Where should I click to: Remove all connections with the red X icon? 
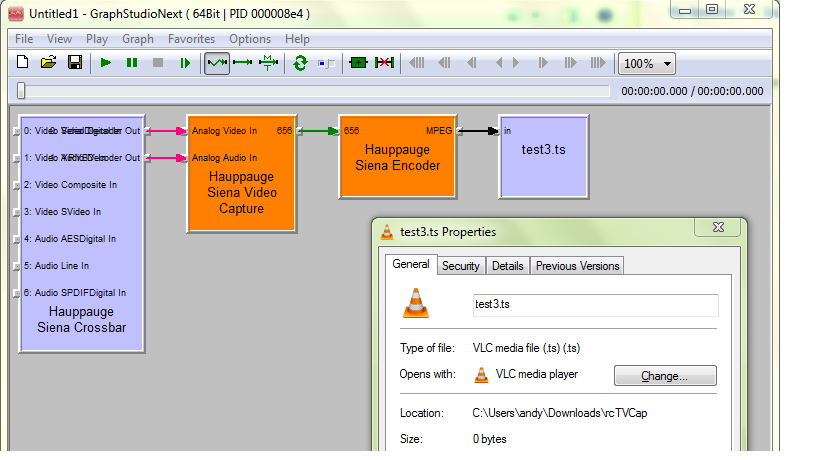[x=384, y=63]
